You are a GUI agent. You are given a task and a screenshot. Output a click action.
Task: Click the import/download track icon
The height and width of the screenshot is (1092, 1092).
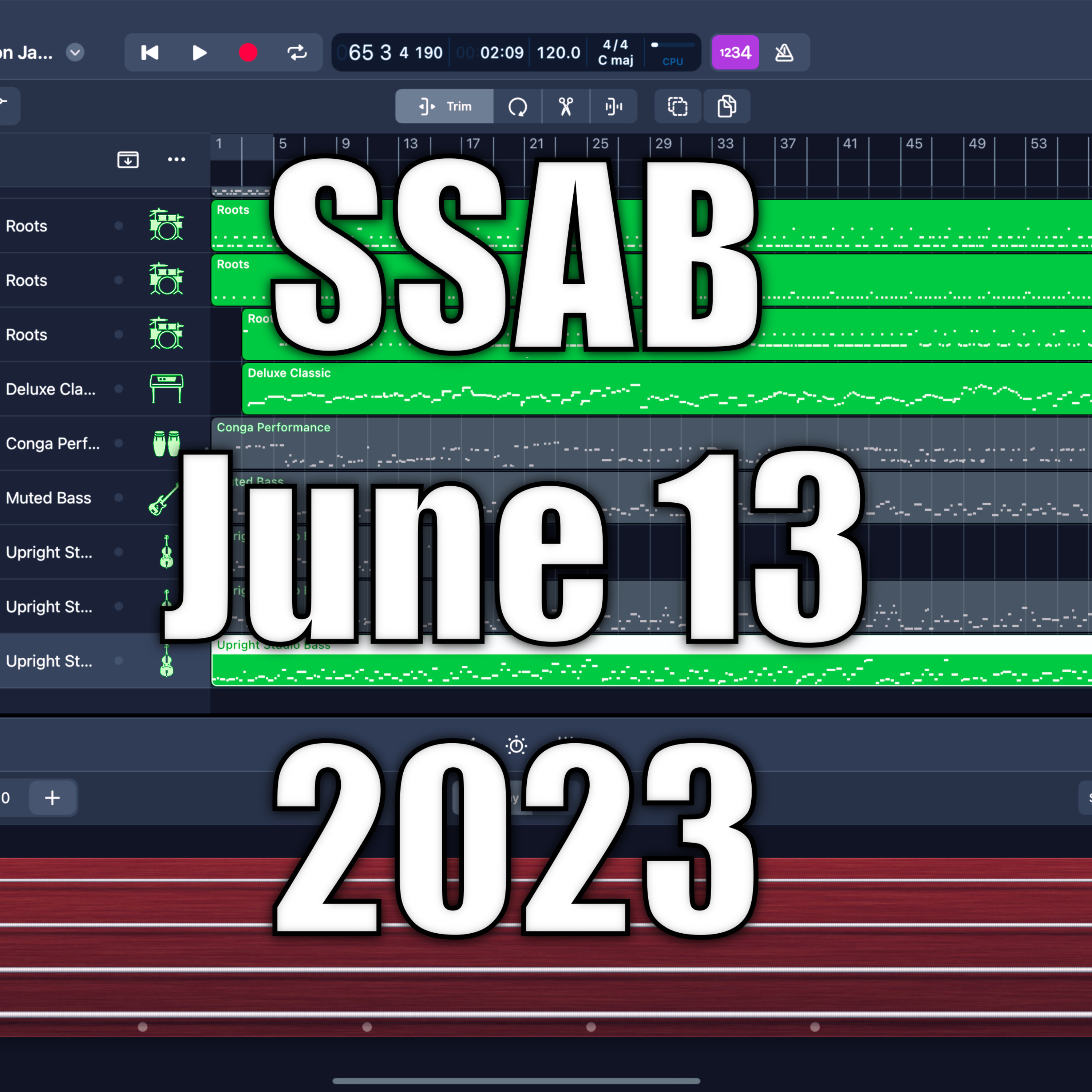point(128,159)
